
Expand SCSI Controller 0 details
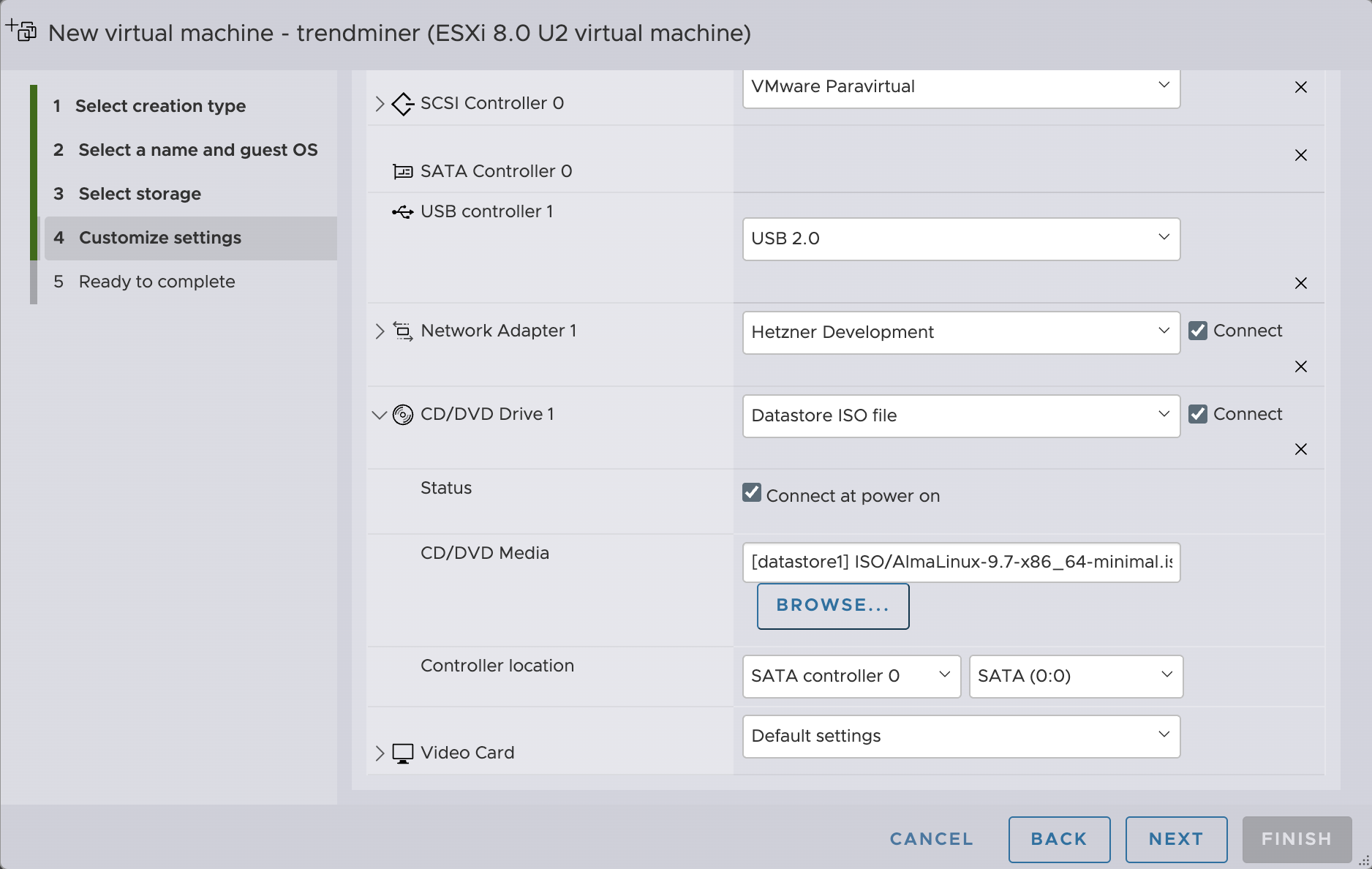tap(380, 104)
